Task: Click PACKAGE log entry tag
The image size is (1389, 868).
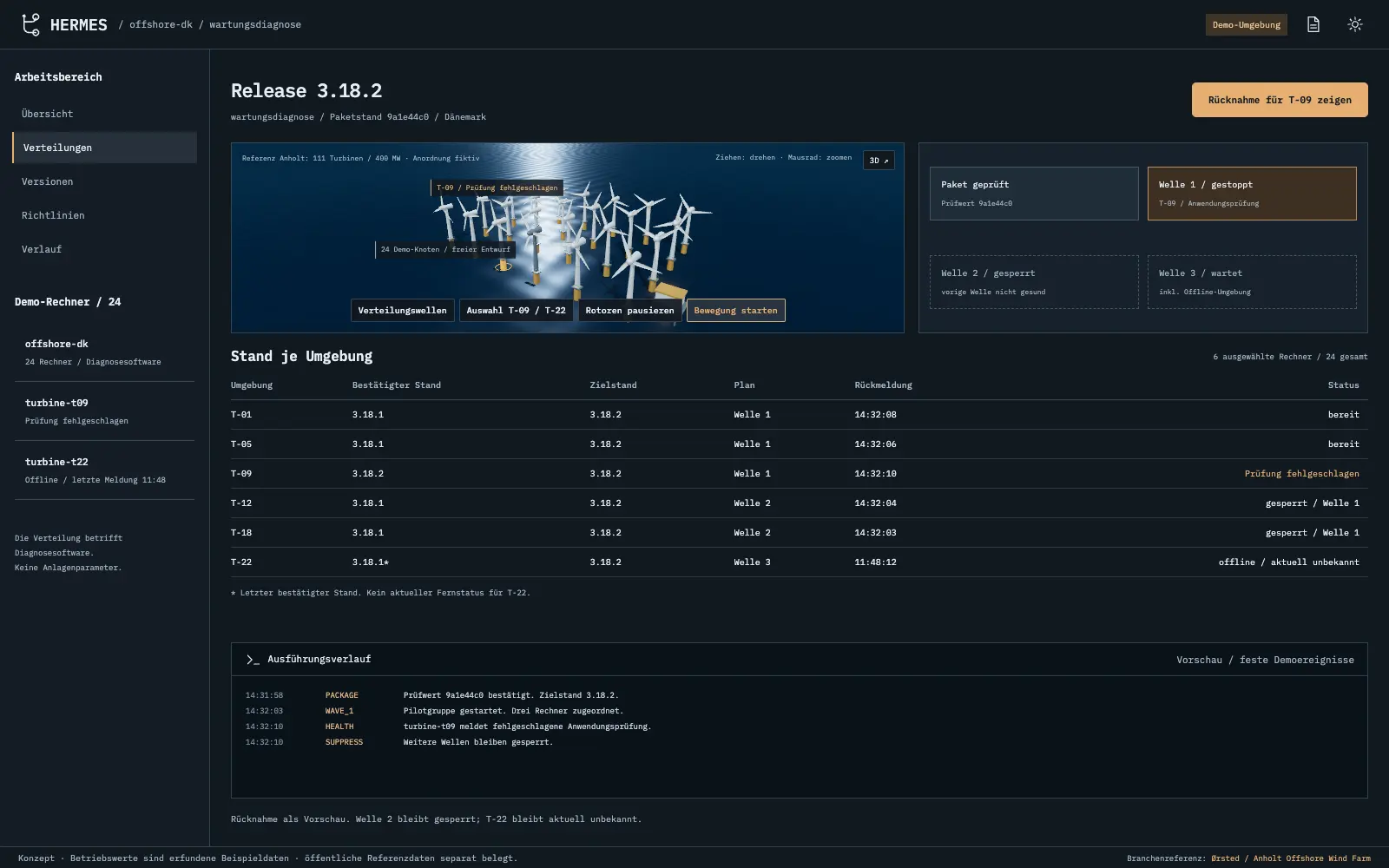Action: pyautogui.click(x=341, y=695)
